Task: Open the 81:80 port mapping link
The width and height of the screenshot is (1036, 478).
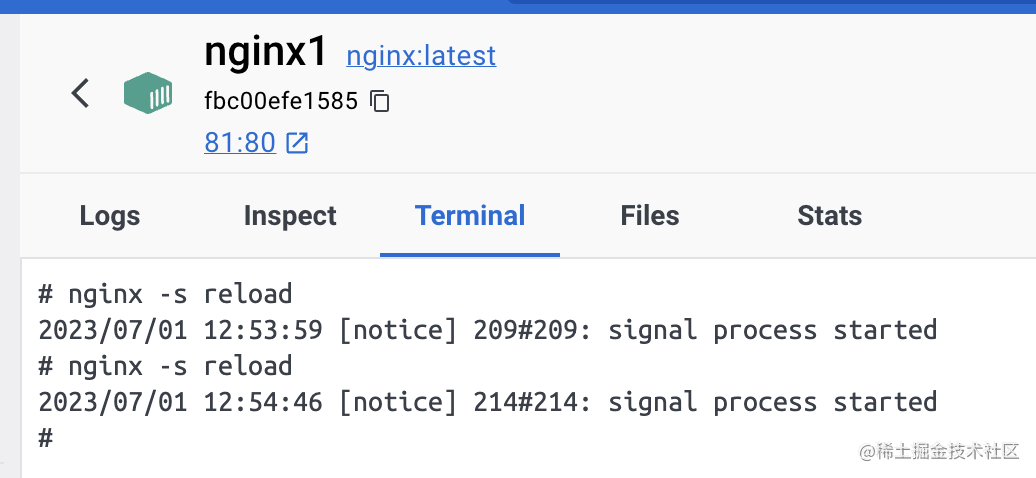Action: coord(240,143)
